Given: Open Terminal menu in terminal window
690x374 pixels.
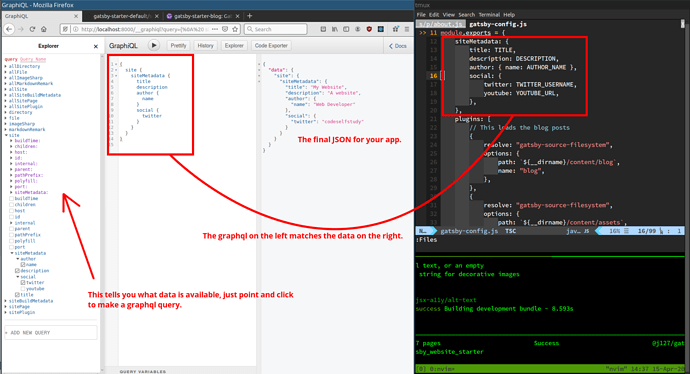Looking at the screenshot, I should [489, 15].
